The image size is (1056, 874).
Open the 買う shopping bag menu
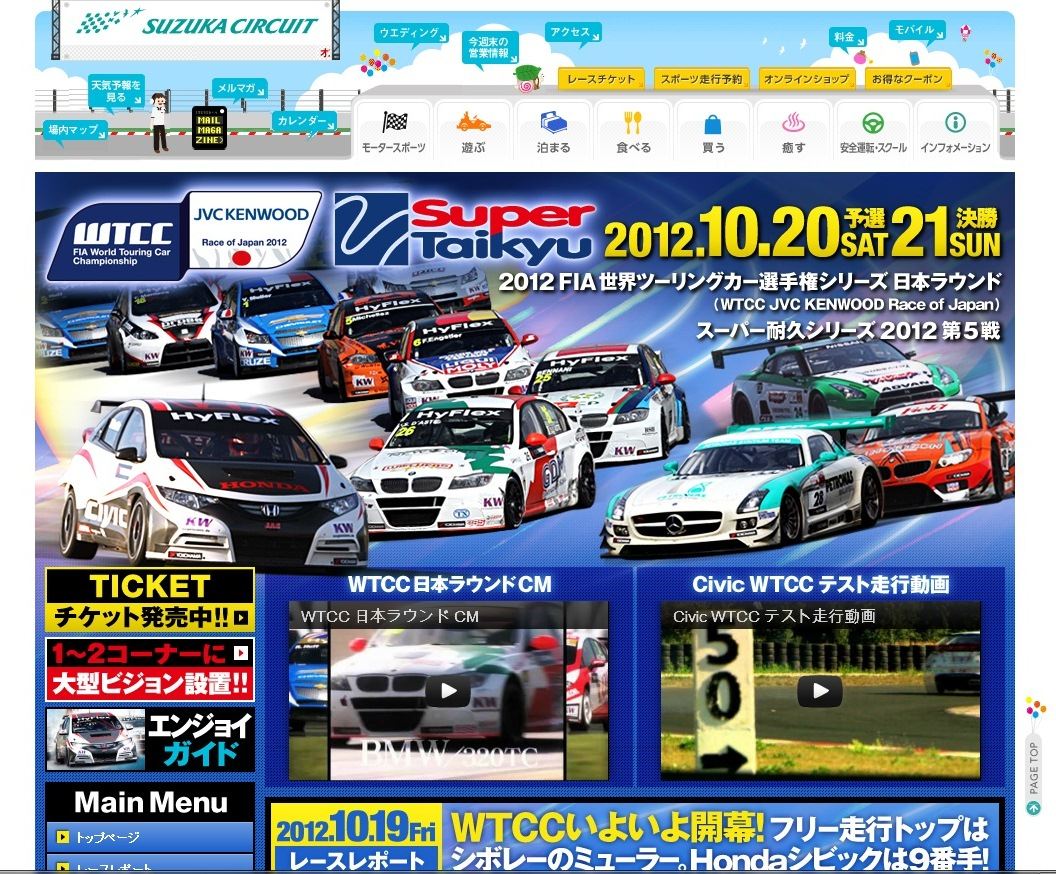713,131
